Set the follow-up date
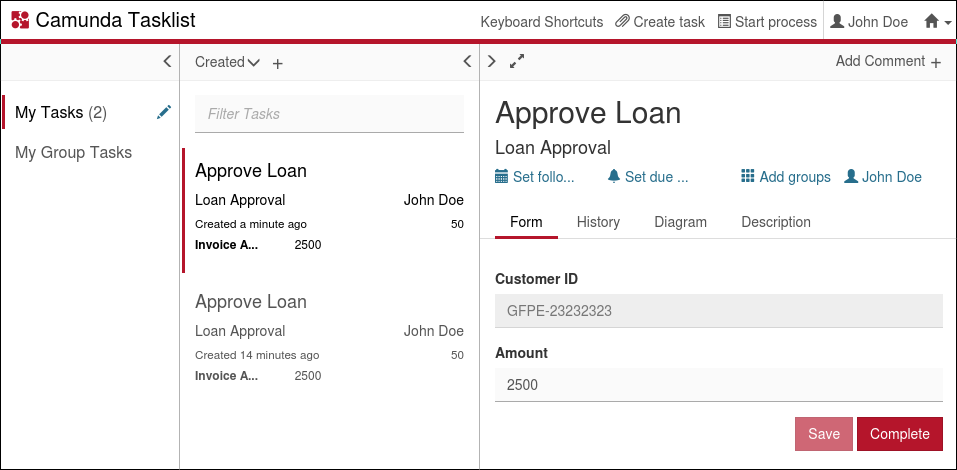This screenshot has width=957, height=470. [535, 177]
